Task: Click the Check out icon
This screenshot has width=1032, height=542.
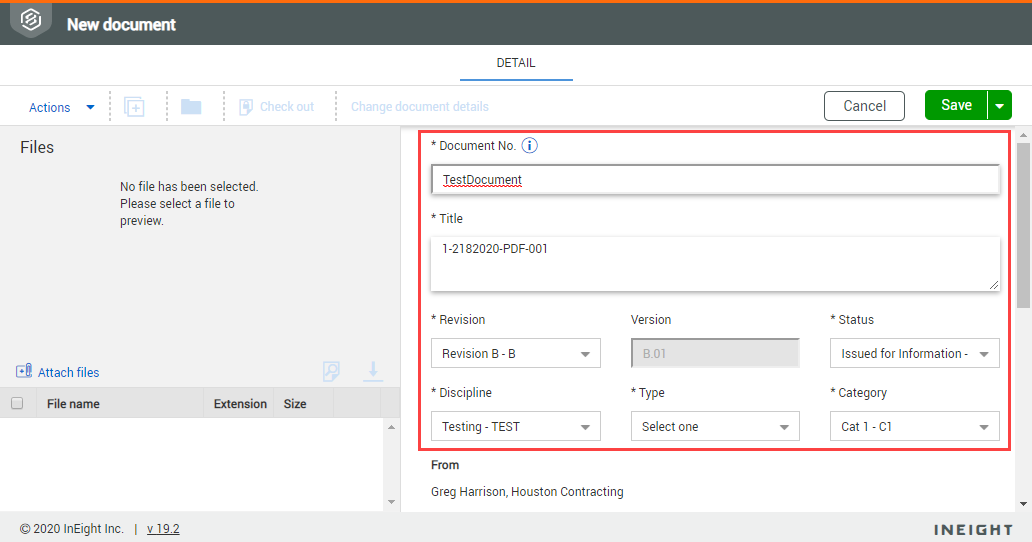Action: (246, 107)
